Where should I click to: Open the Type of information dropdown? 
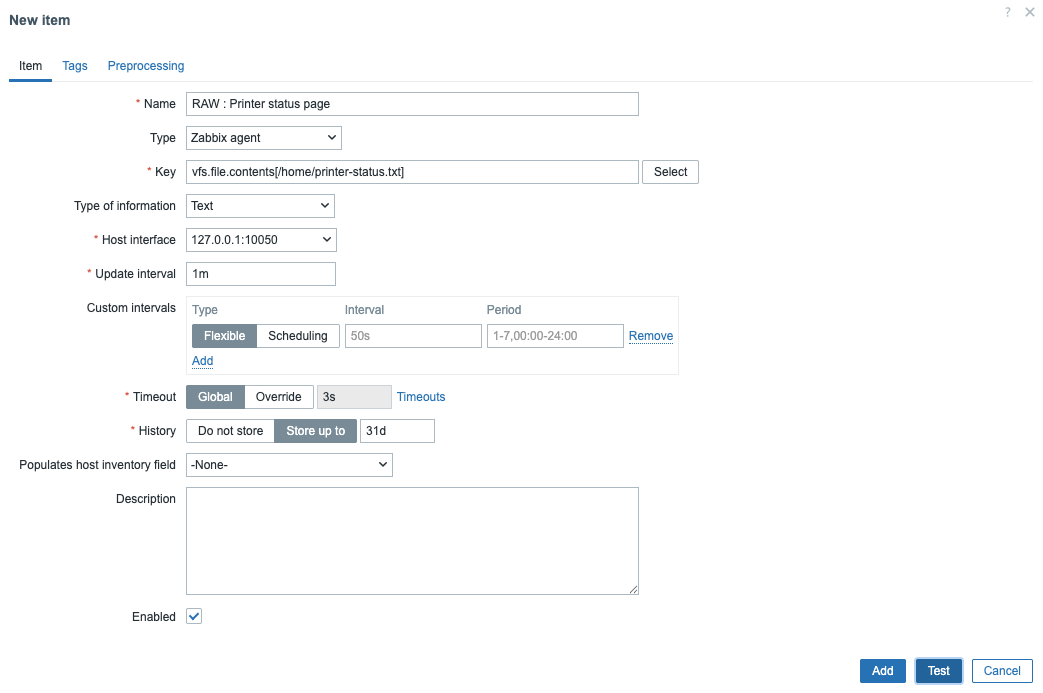pyautogui.click(x=260, y=206)
